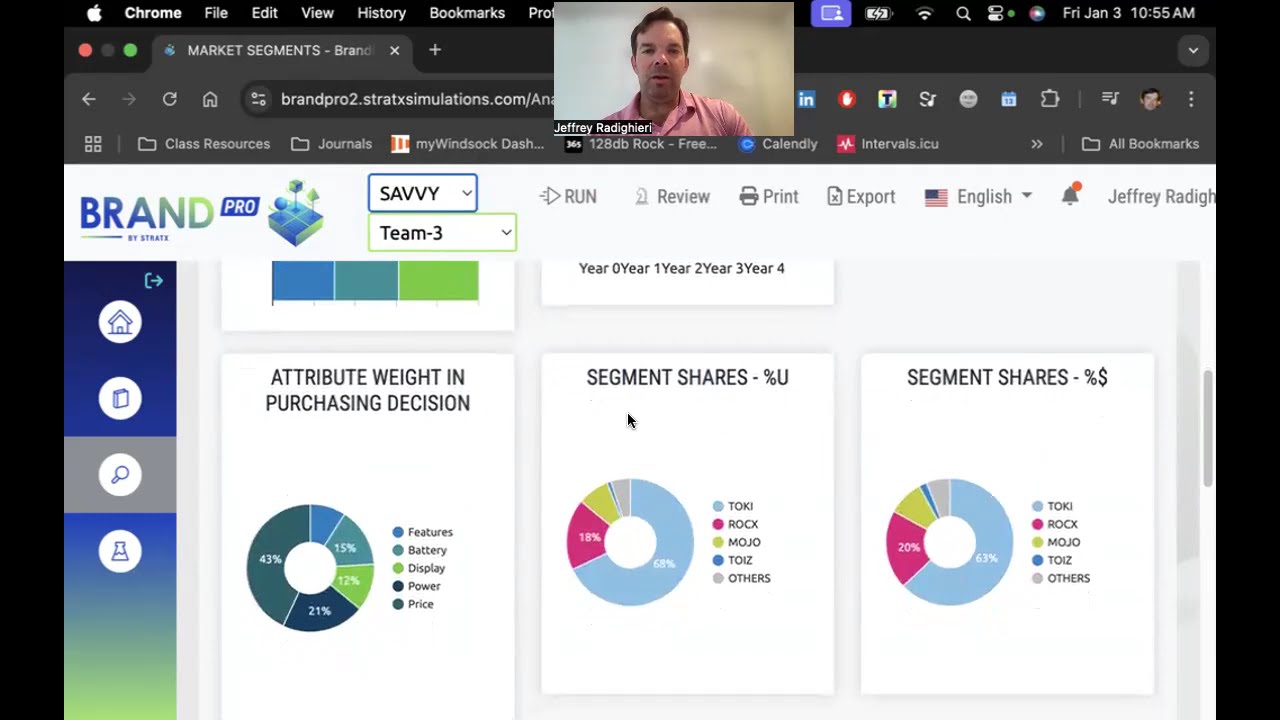Open the Home icon in the sidebar
1280x720 pixels.
pyautogui.click(x=120, y=322)
